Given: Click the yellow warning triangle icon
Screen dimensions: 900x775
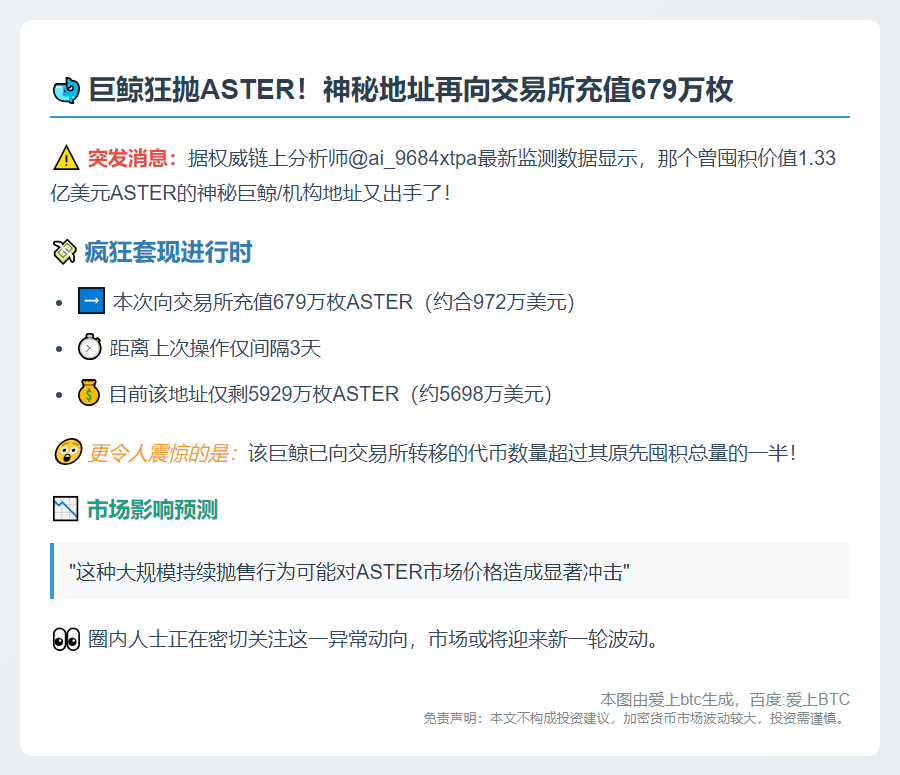Looking at the screenshot, I should [66, 158].
